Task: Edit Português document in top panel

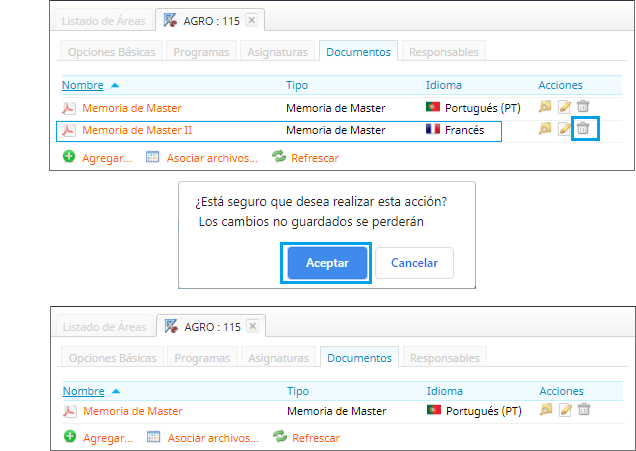Action: point(564,107)
